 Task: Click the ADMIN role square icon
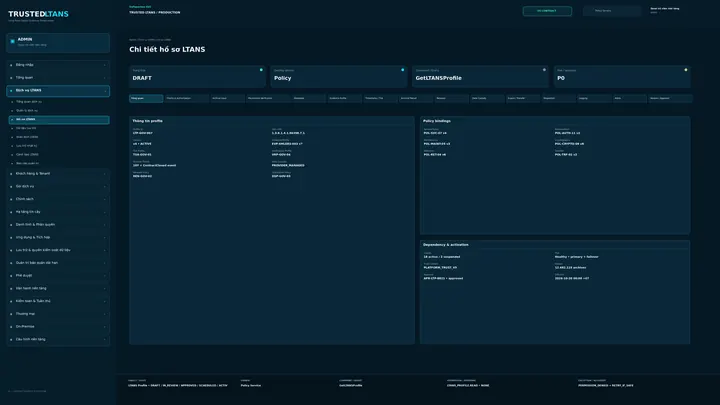click(x=12, y=41)
